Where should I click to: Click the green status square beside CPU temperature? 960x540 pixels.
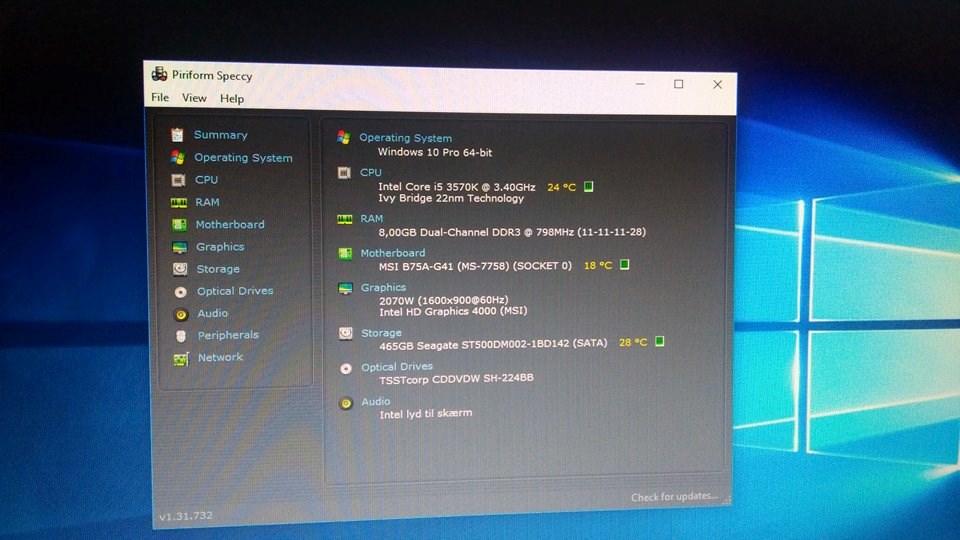tap(588, 186)
